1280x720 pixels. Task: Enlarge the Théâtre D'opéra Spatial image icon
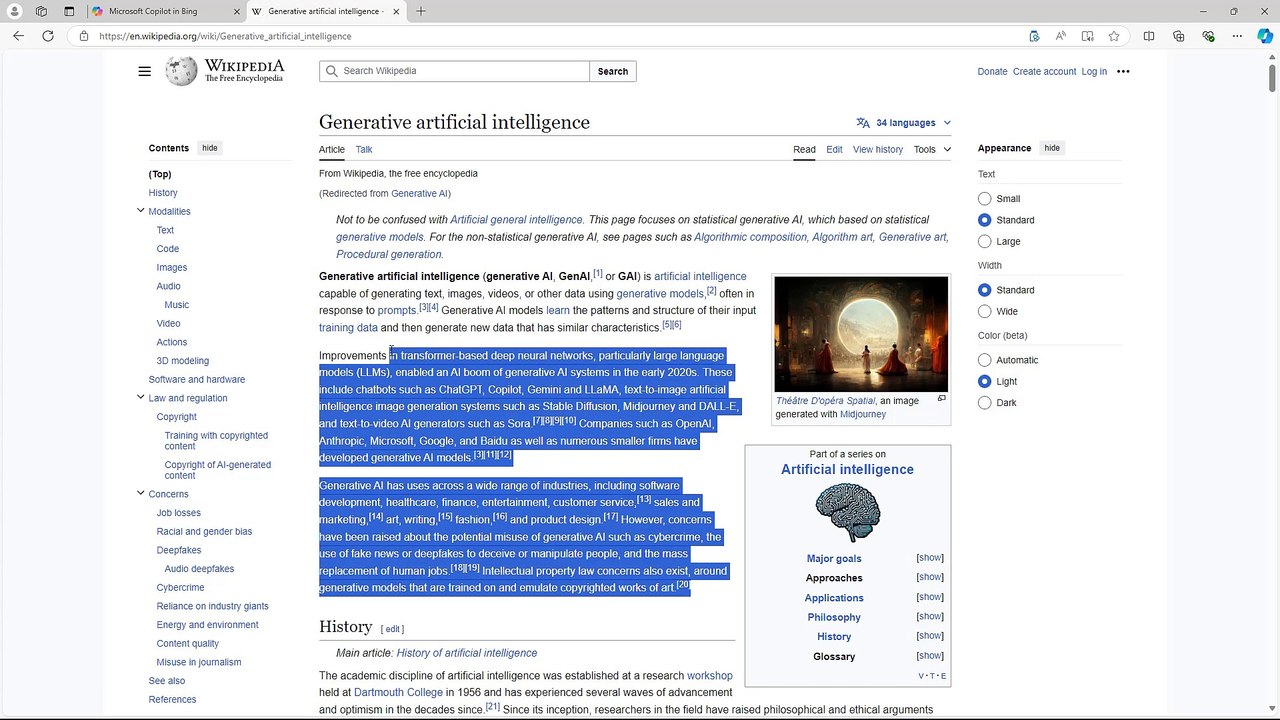(941, 399)
